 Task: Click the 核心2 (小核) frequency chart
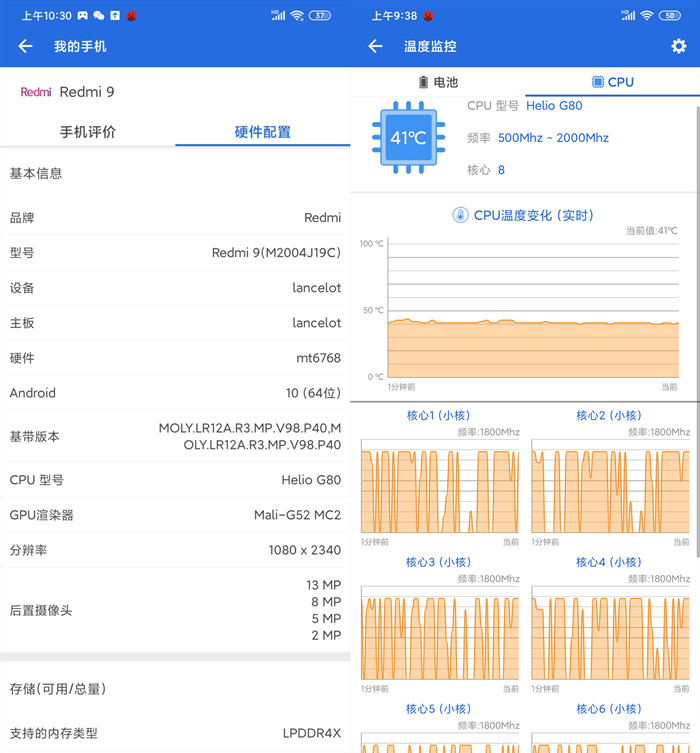pyautogui.click(x=610, y=486)
